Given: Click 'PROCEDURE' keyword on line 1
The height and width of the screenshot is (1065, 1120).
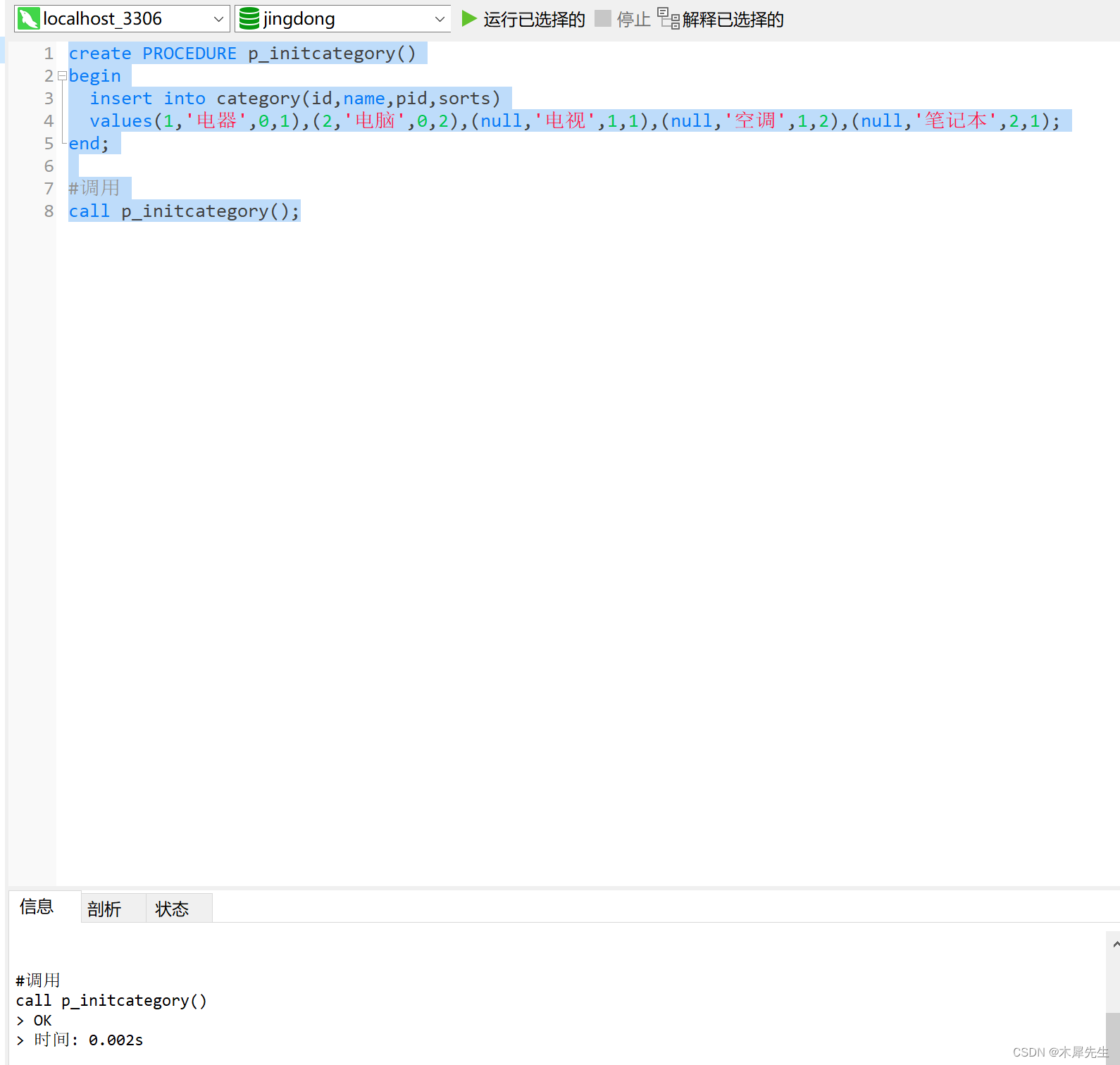Looking at the screenshot, I should (189, 54).
